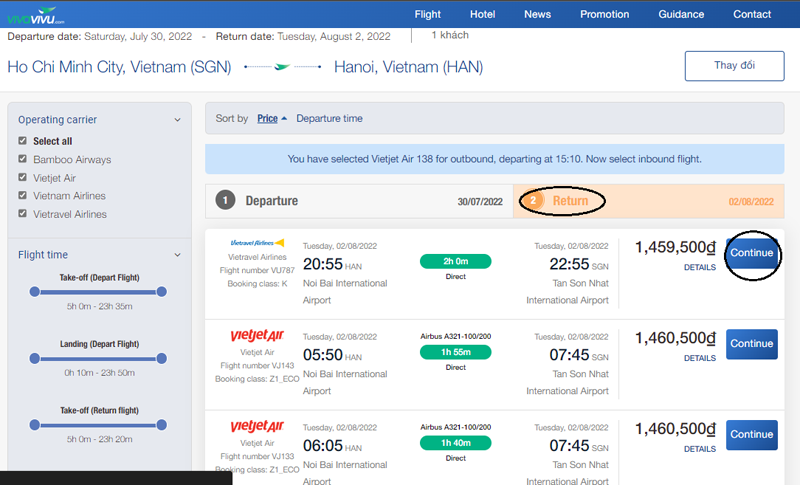This screenshot has height=485, width=800.
Task: Click 'Flight number VU787' text
Action: pyautogui.click(x=257, y=270)
